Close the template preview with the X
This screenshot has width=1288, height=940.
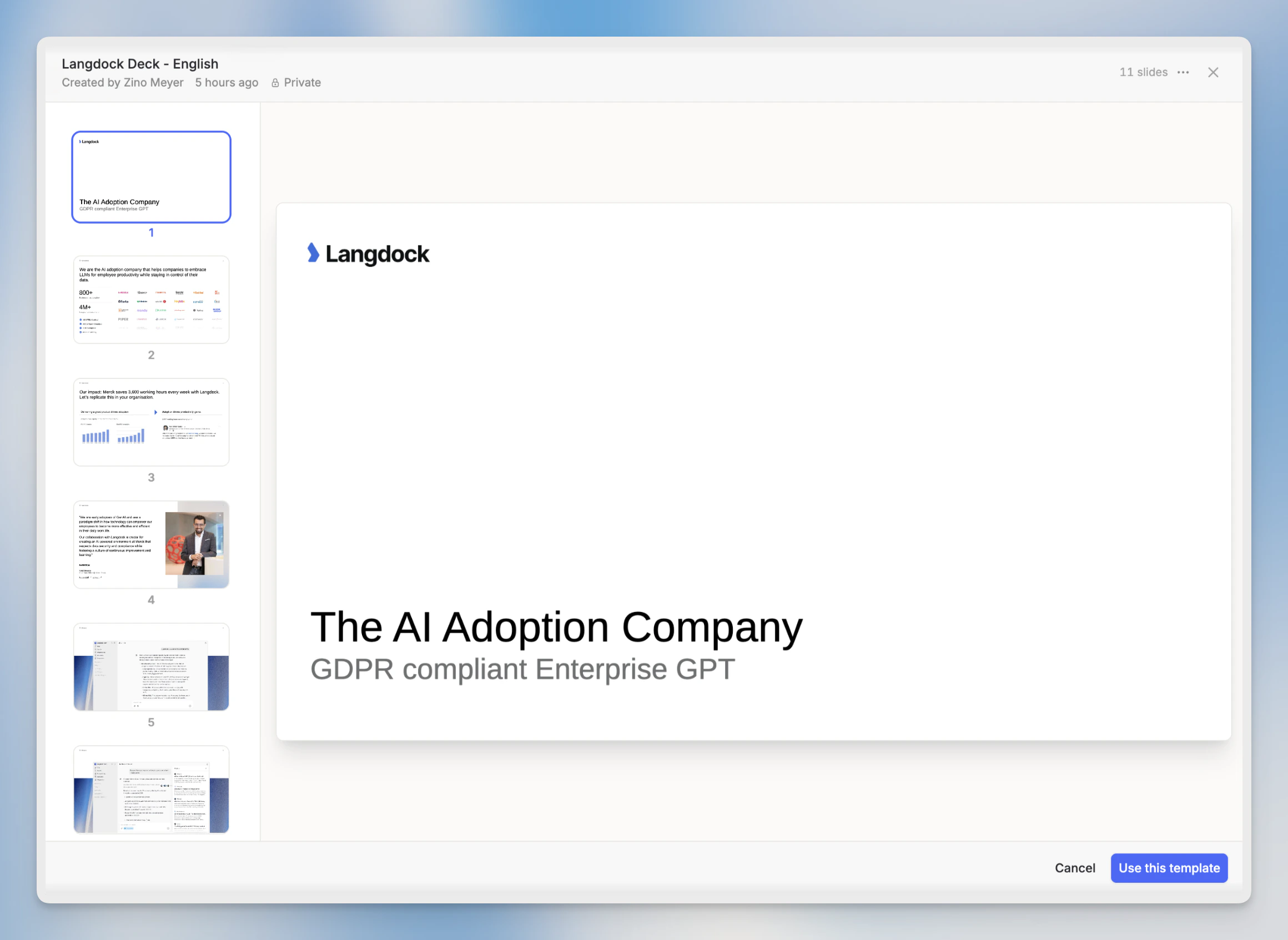pyautogui.click(x=1214, y=72)
